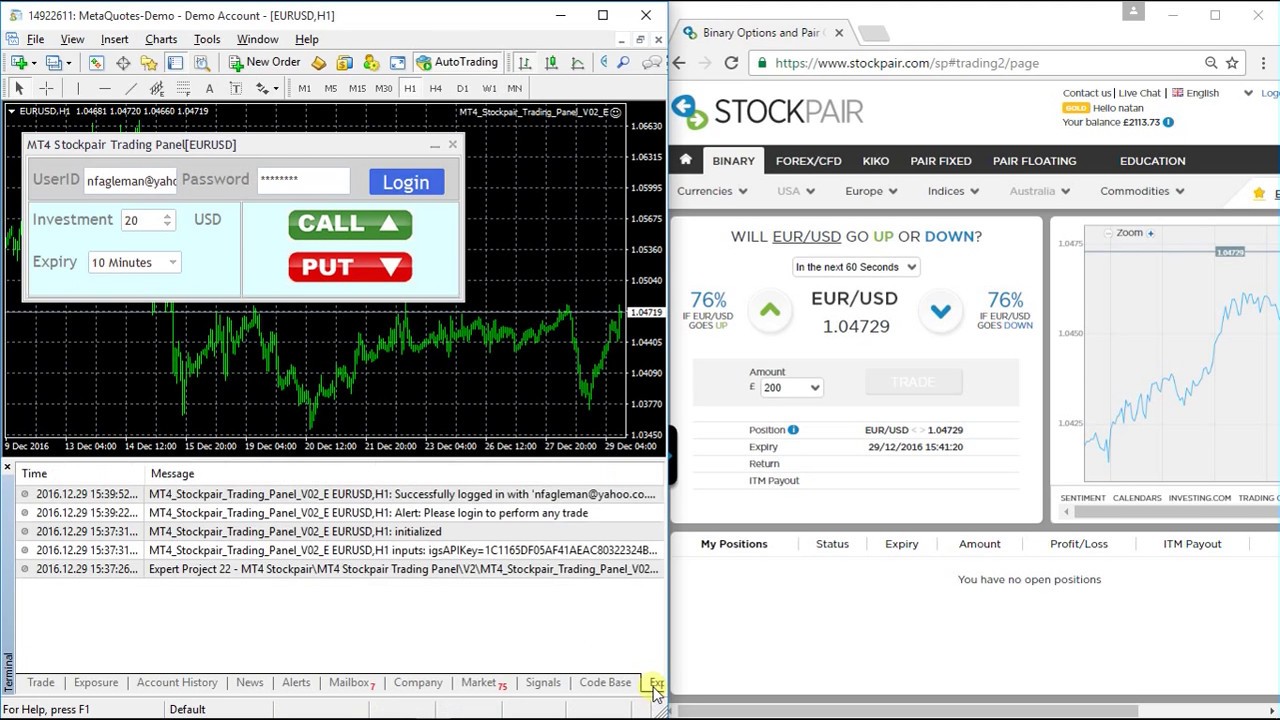Select the Fibonacci retracement tool
1280x720 pixels.
[x=183, y=88]
